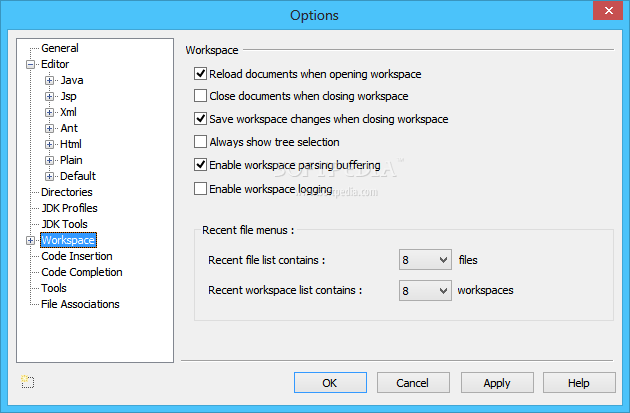Select the highlighted Workspace tree item
Screen dimensions: 630x413
68,240
